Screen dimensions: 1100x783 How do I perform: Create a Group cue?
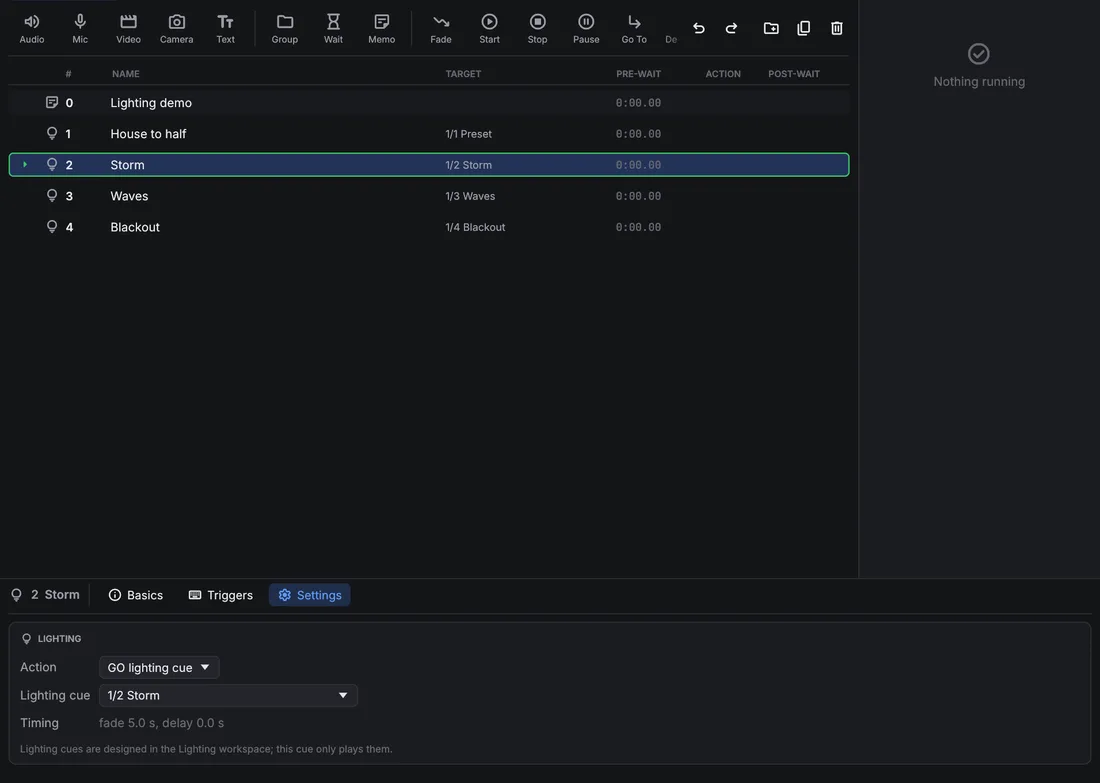pos(285,29)
